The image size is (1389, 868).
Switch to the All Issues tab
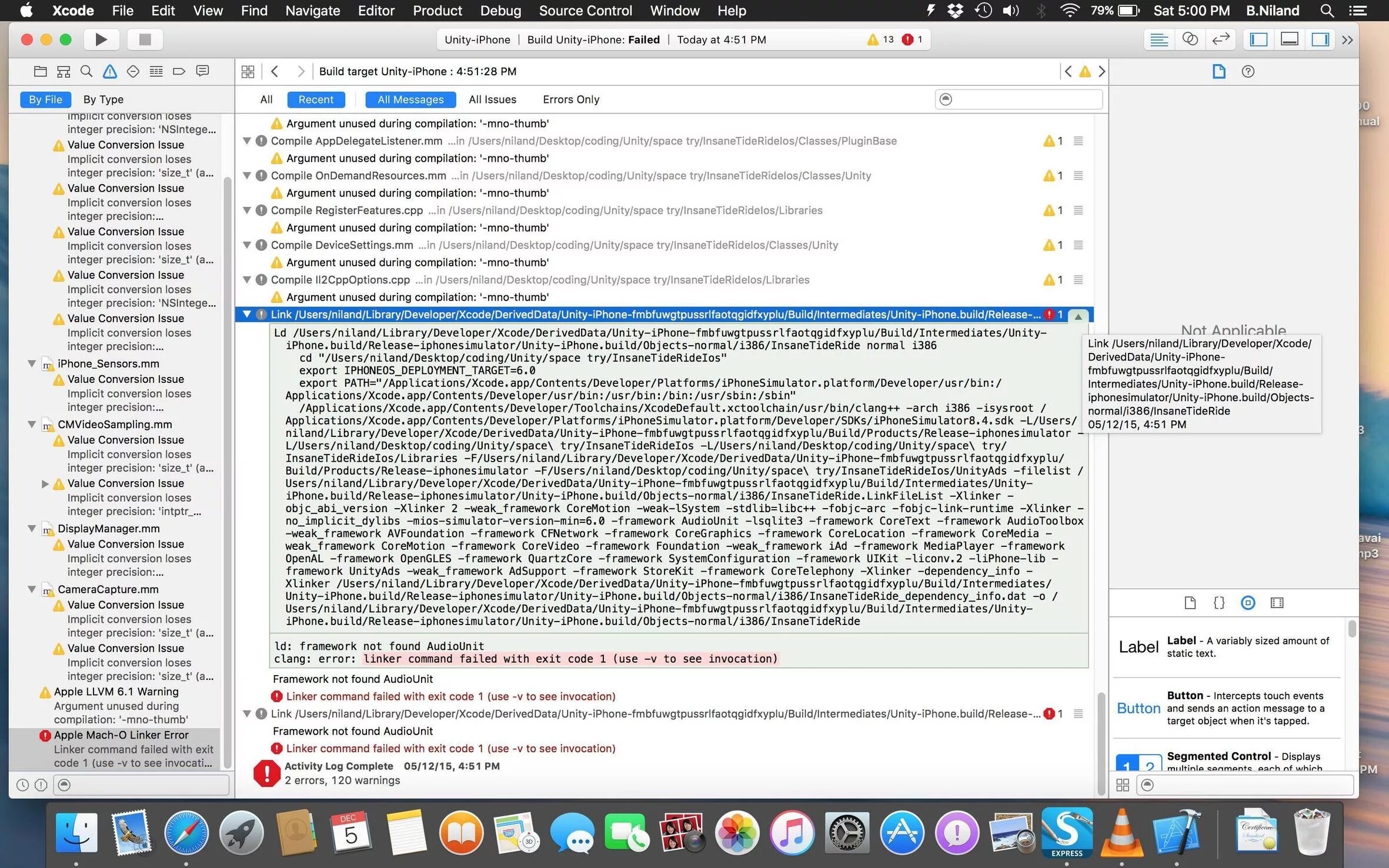(x=491, y=99)
